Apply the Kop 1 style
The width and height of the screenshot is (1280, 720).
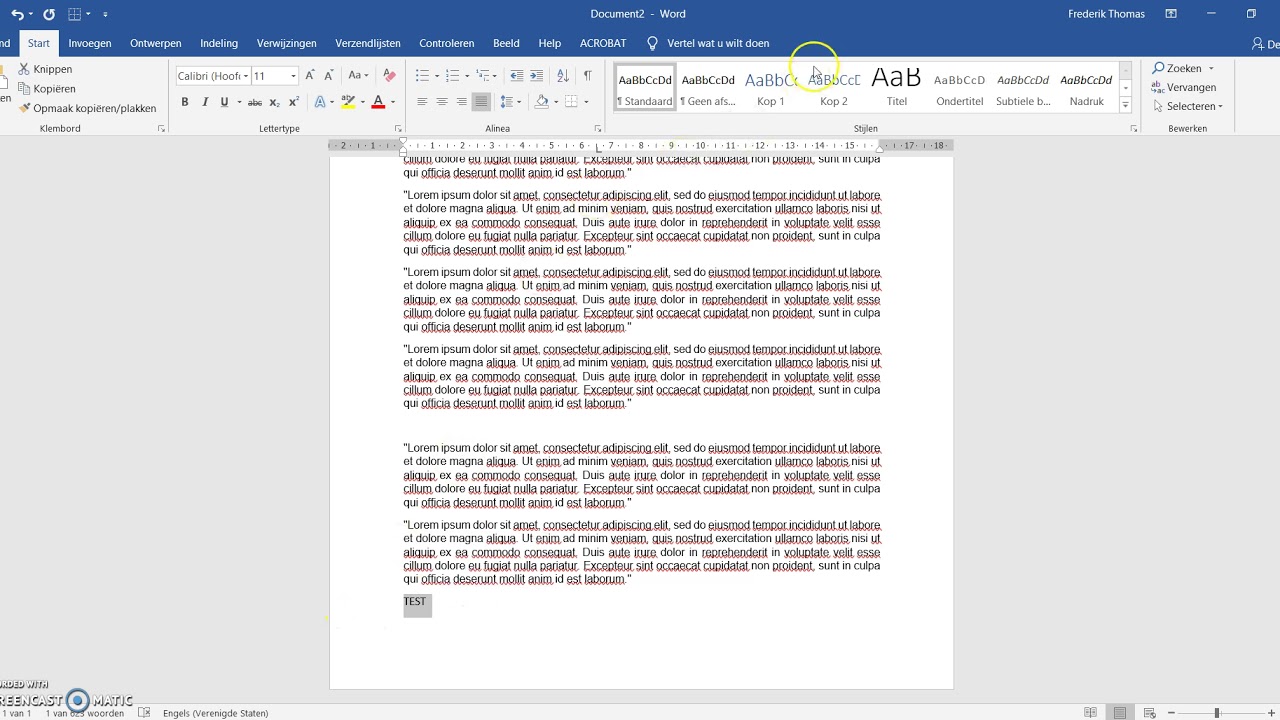[771, 88]
